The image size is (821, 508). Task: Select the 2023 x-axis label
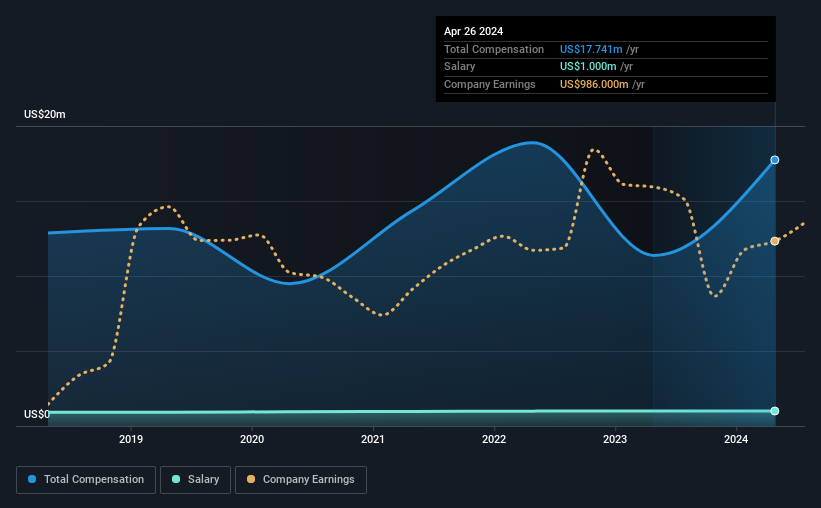(x=615, y=439)
